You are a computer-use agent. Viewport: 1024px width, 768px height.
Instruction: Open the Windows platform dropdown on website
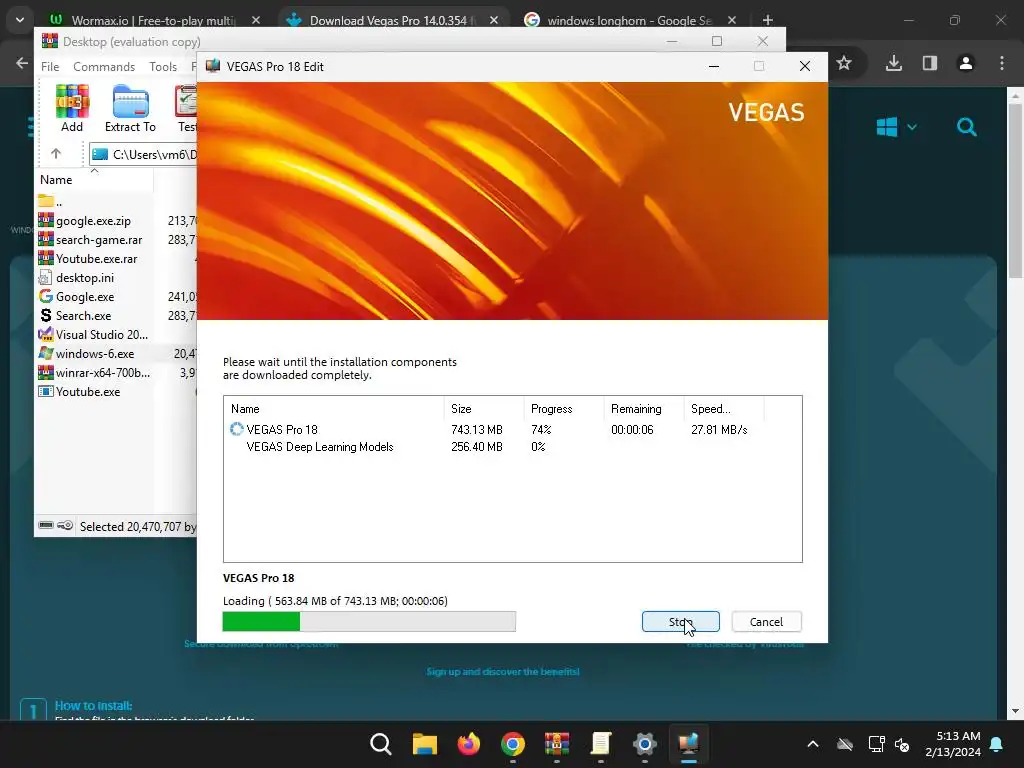pos(896,127)
